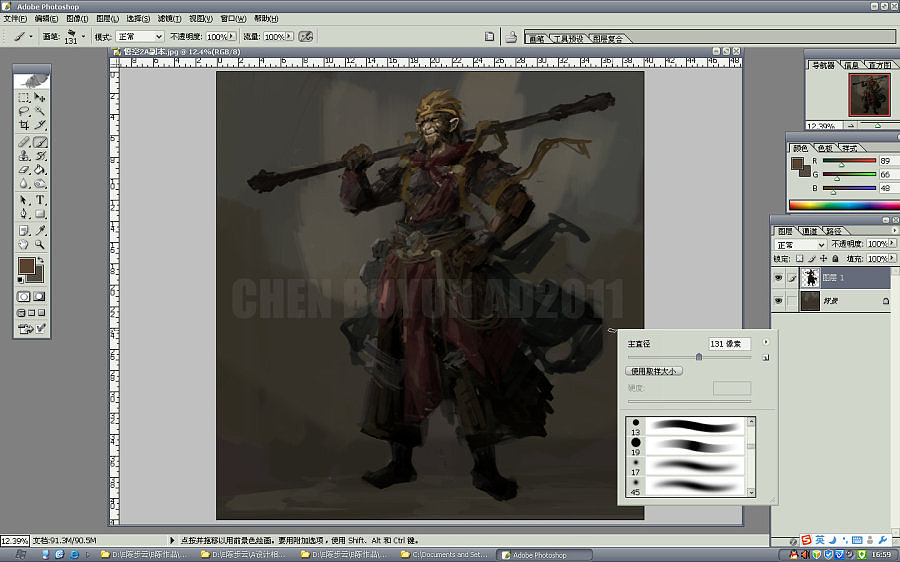
Task: Expand the brush picker flyout menu arrow
Action: pos(765,342)
